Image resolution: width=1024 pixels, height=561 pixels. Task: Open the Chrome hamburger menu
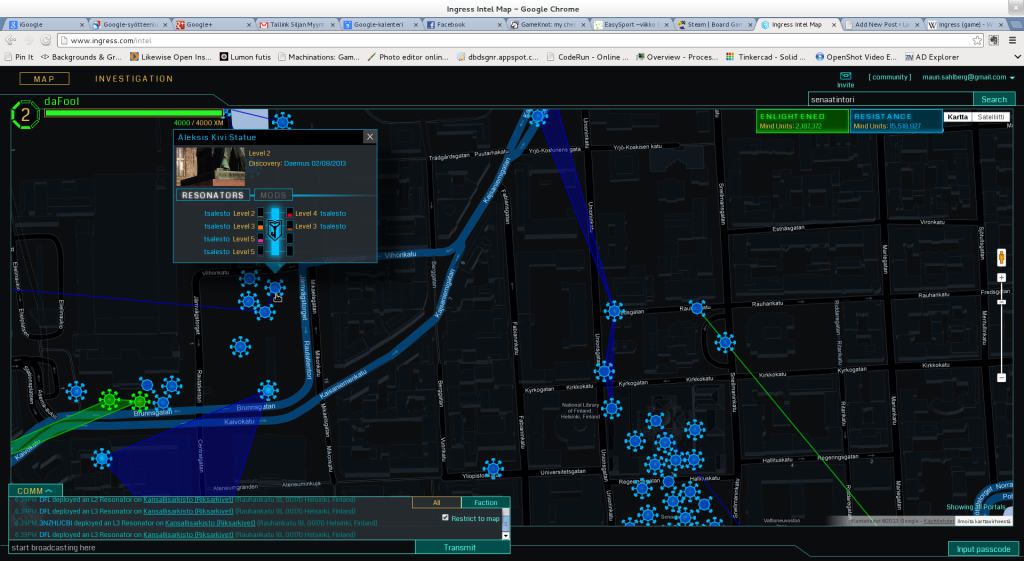coord(1012,40)
